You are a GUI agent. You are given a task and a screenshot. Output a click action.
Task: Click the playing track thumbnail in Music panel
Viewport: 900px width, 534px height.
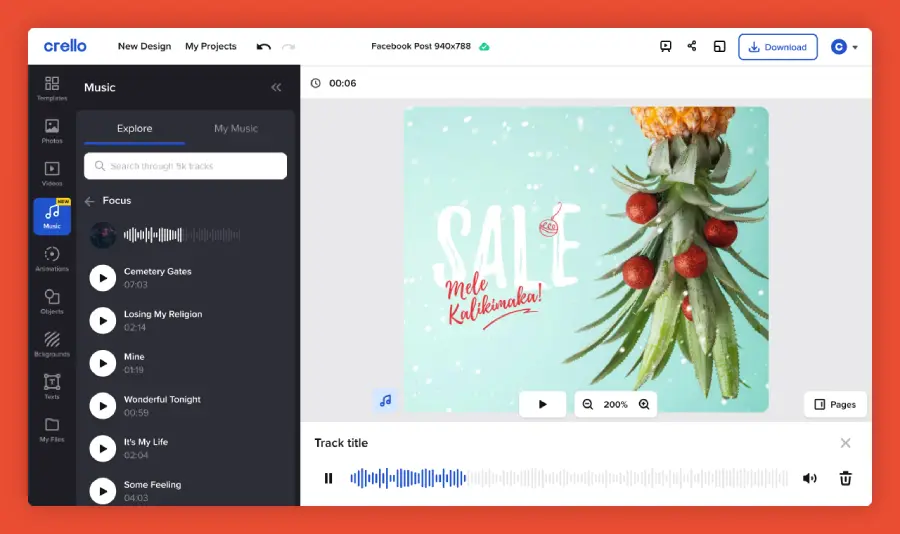[x=103, y=235]
